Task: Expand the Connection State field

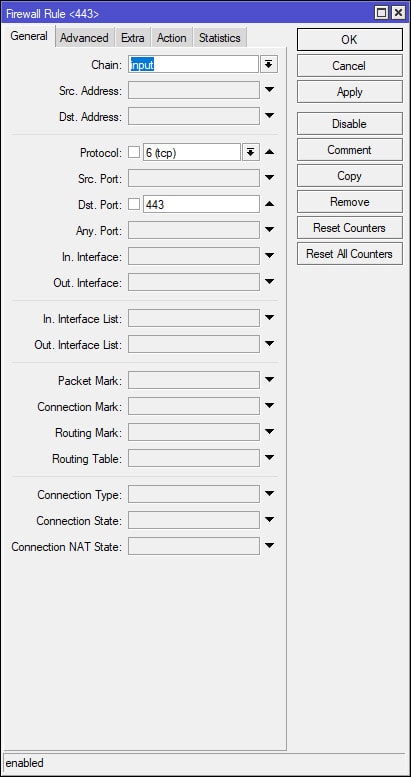Action: coord(269,520)
